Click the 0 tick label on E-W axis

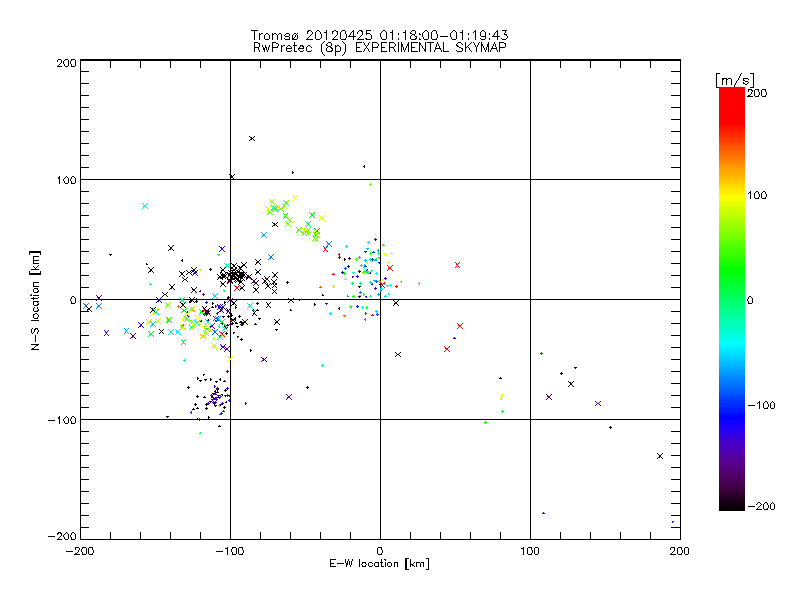pyautogui.click(x=380, y=551)
